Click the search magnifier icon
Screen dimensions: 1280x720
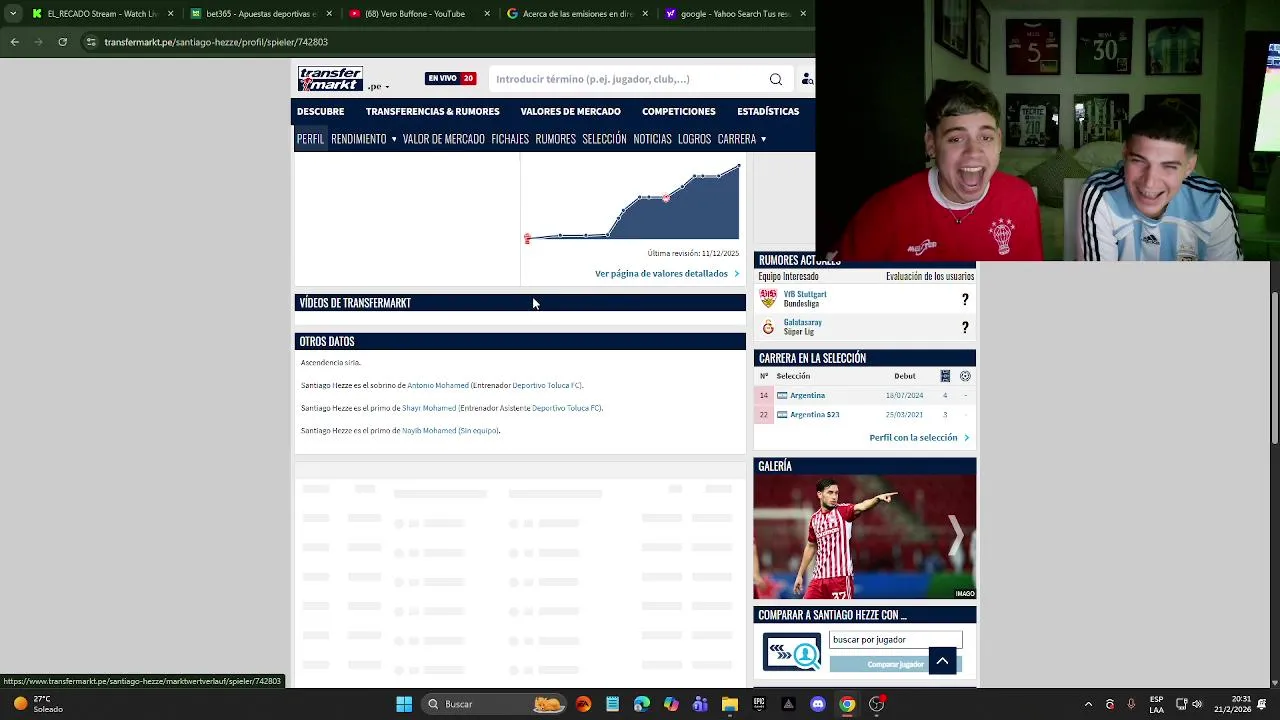click(776, 79)
